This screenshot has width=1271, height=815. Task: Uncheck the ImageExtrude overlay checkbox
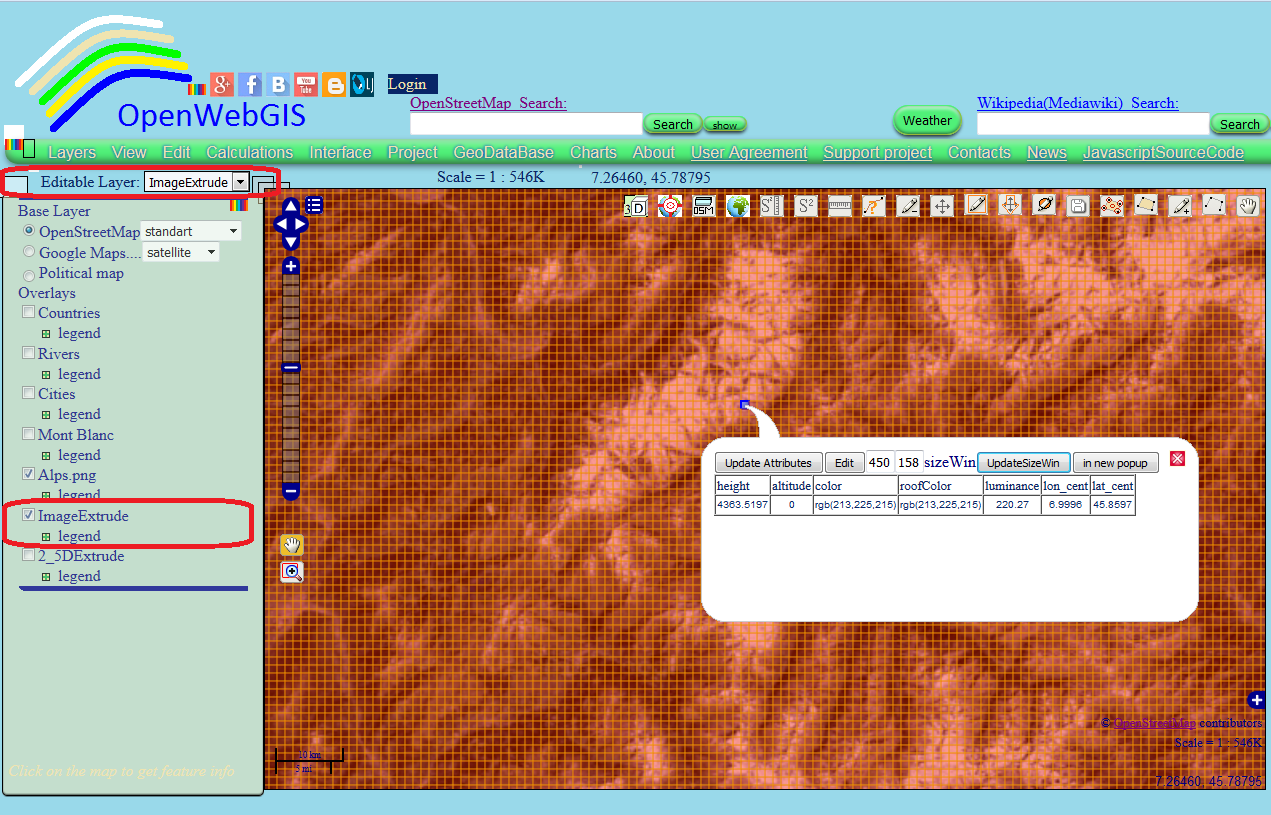click(x=28, y=515)
